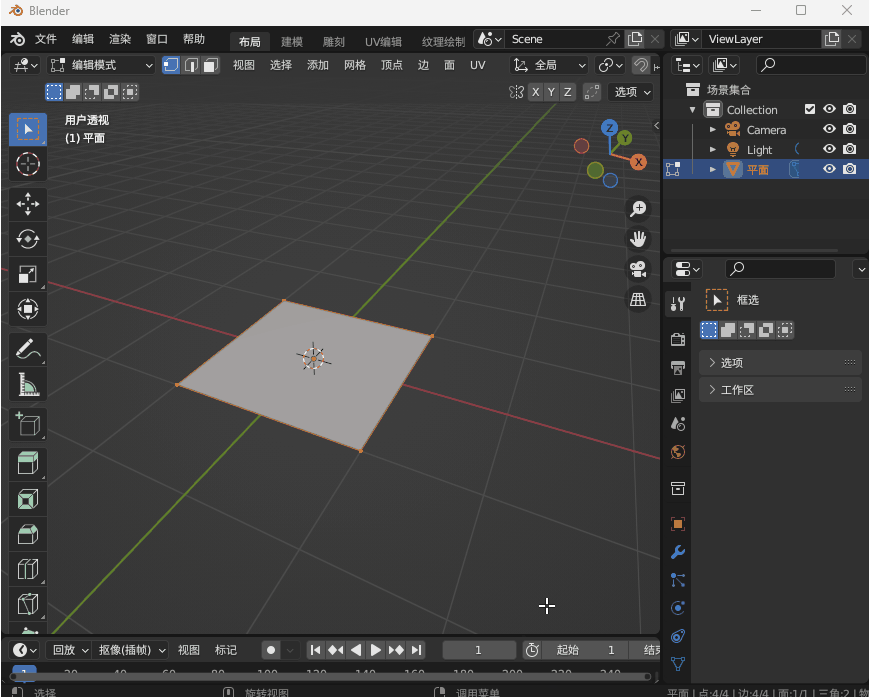Open the World properties tab

678,452
